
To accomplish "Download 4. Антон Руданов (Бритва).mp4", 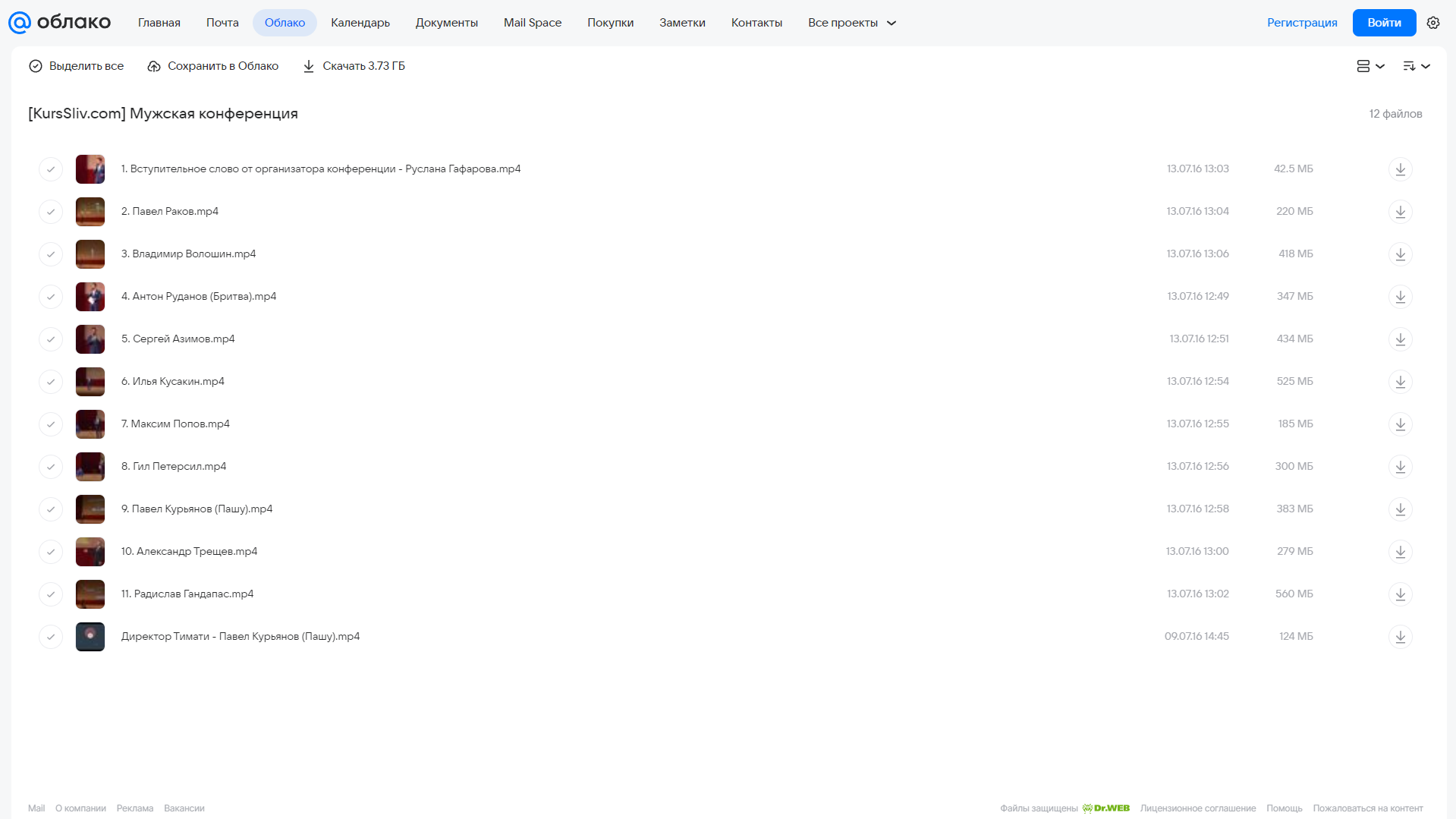I will (1400, 297).
